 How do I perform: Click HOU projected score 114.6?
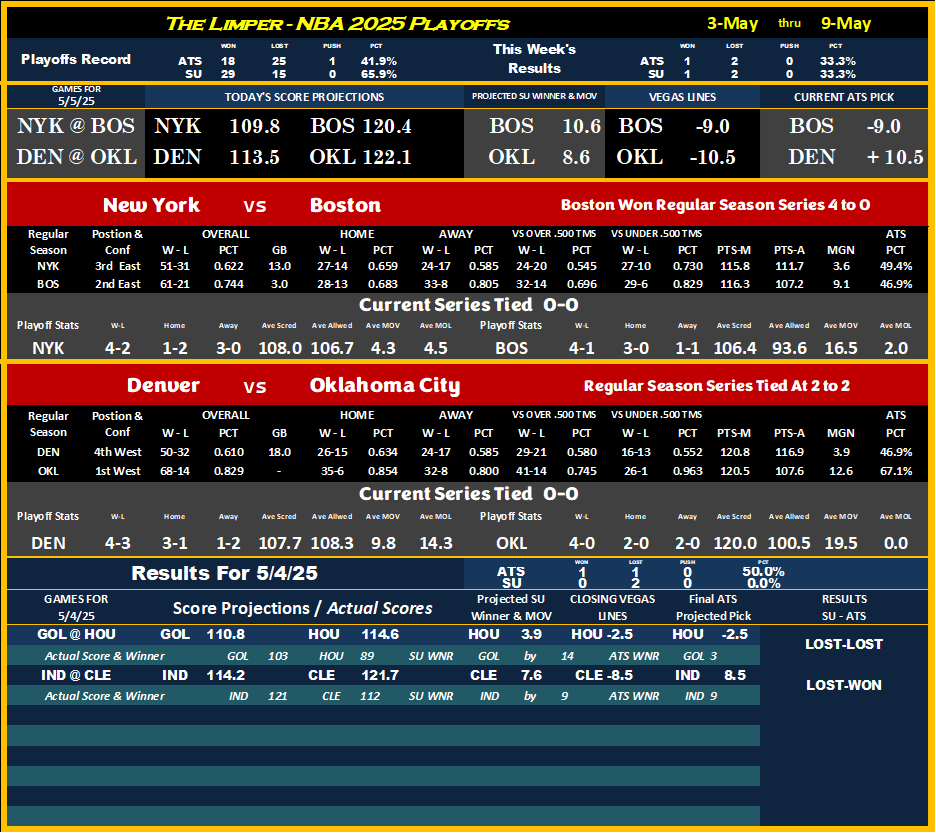click(x=380, y=634)
